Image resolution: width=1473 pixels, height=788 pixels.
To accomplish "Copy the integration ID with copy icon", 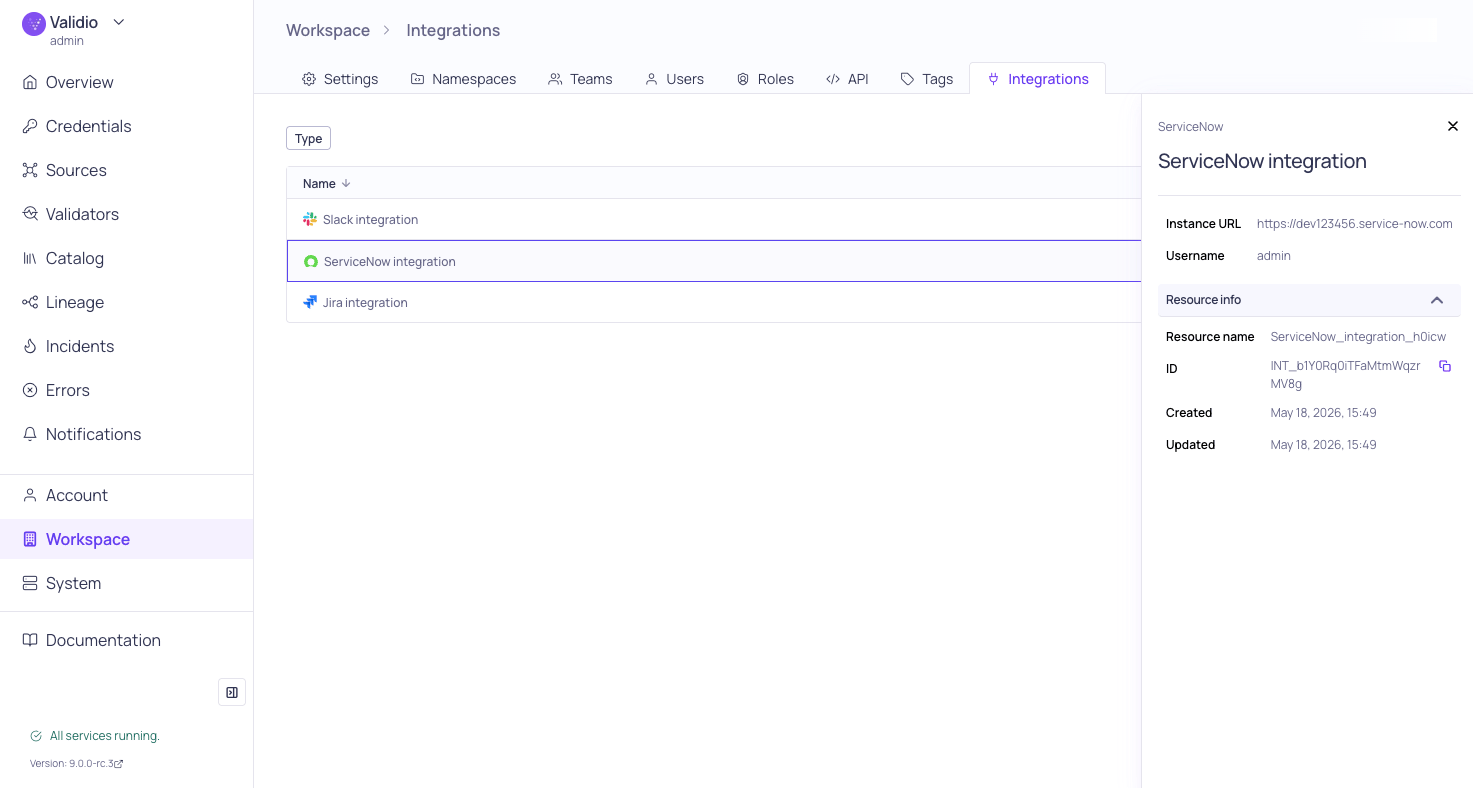I will [1445, 366].
